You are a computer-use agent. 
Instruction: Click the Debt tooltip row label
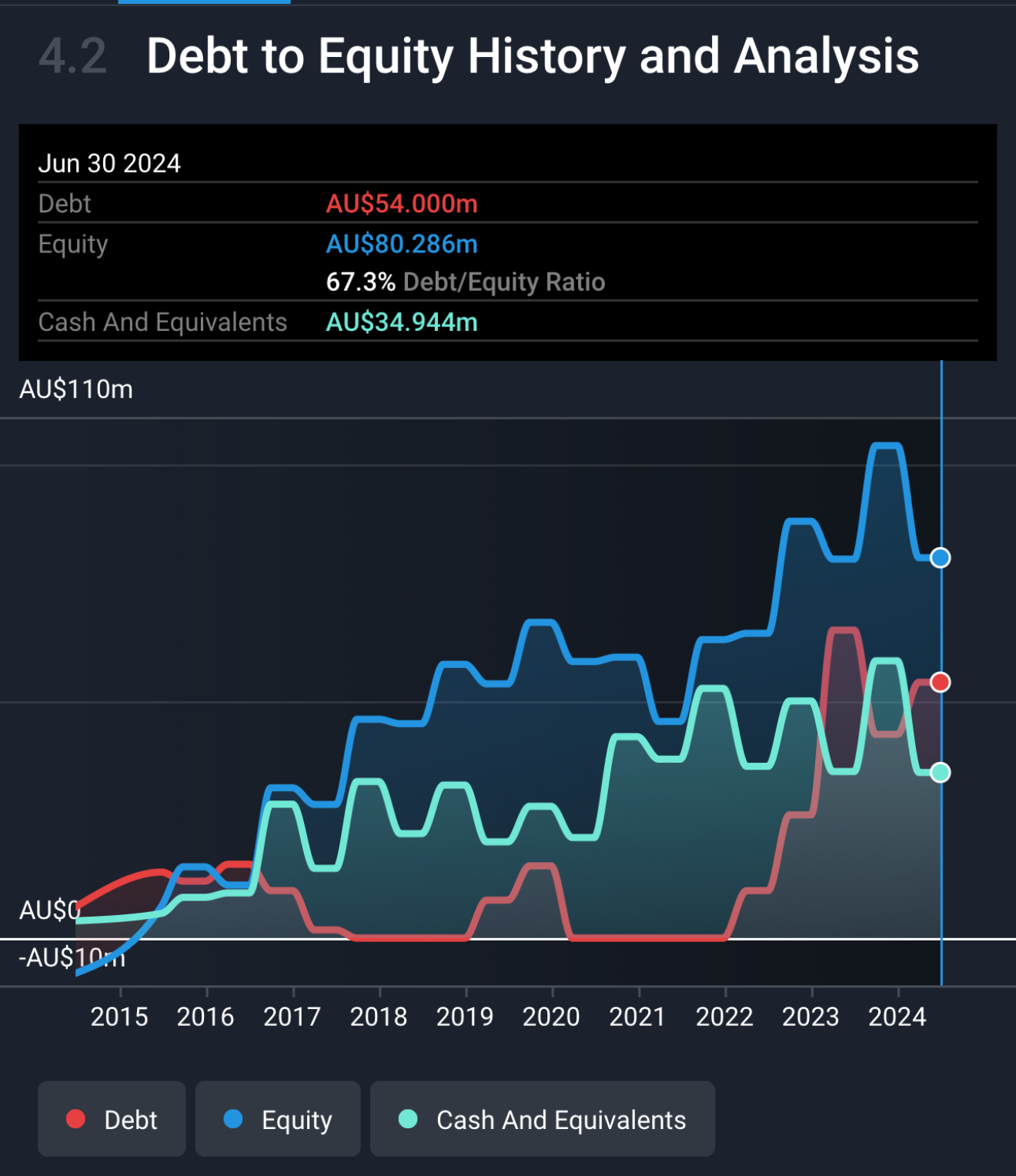[x=65, y=204]
